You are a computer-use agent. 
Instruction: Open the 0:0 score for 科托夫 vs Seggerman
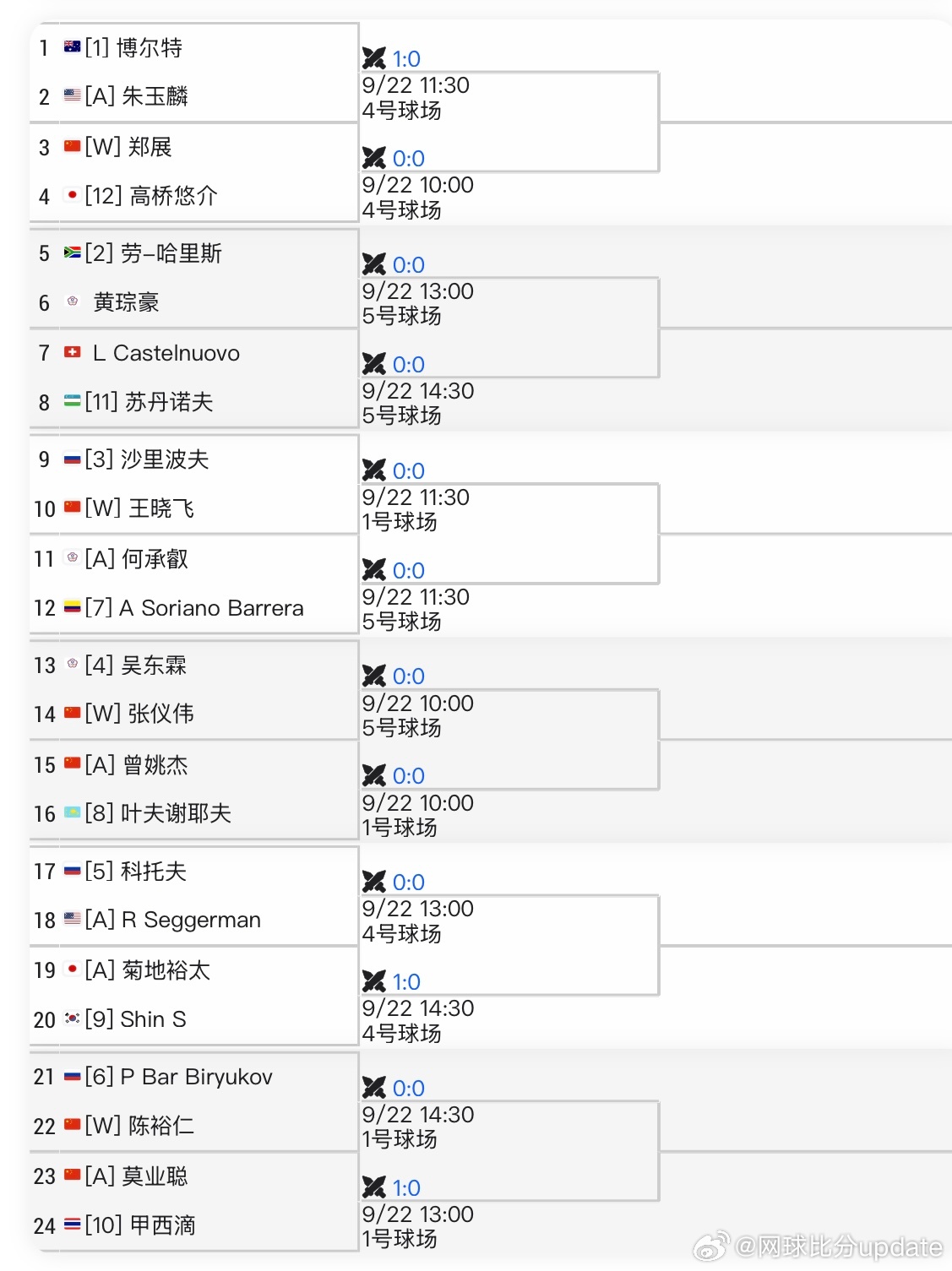(409, 883)
